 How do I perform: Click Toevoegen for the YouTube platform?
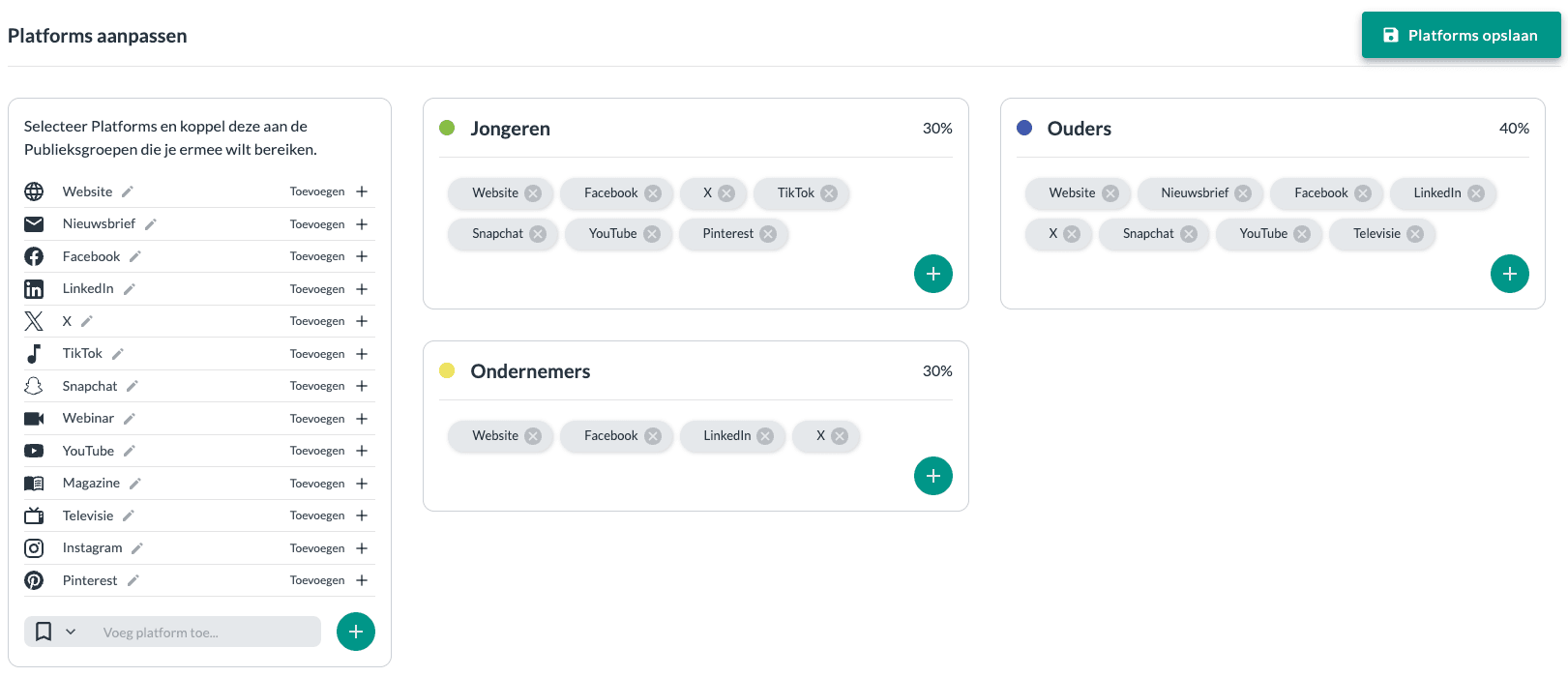tap(317, 451)
